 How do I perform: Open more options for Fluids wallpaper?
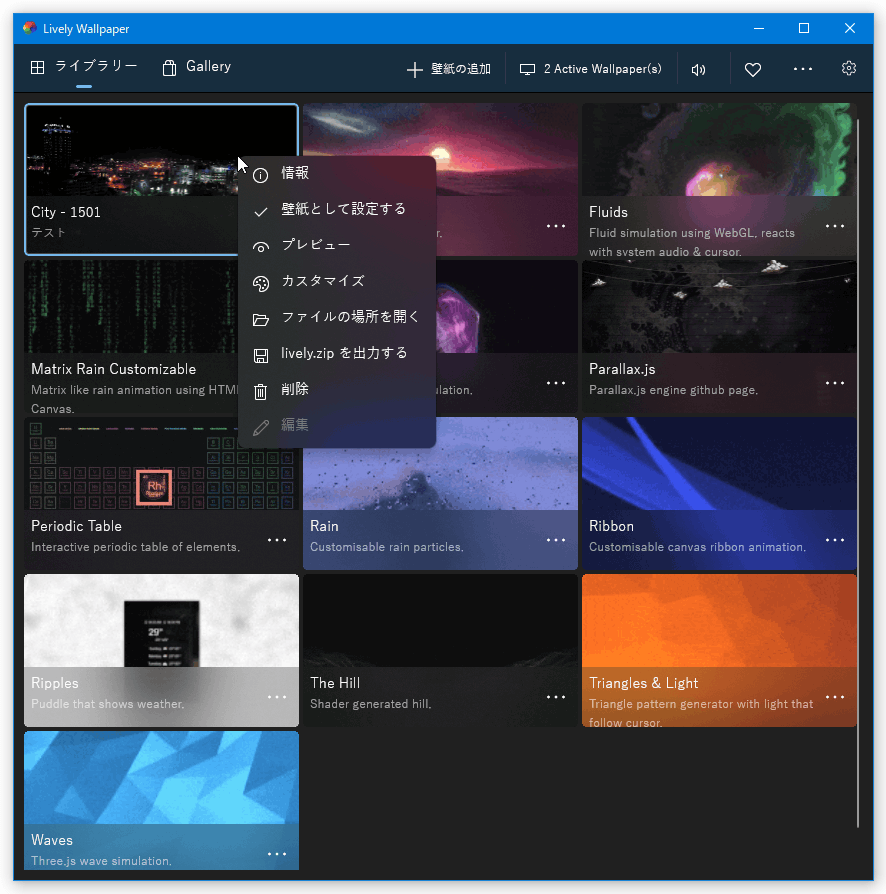click(x=835, y=226)
